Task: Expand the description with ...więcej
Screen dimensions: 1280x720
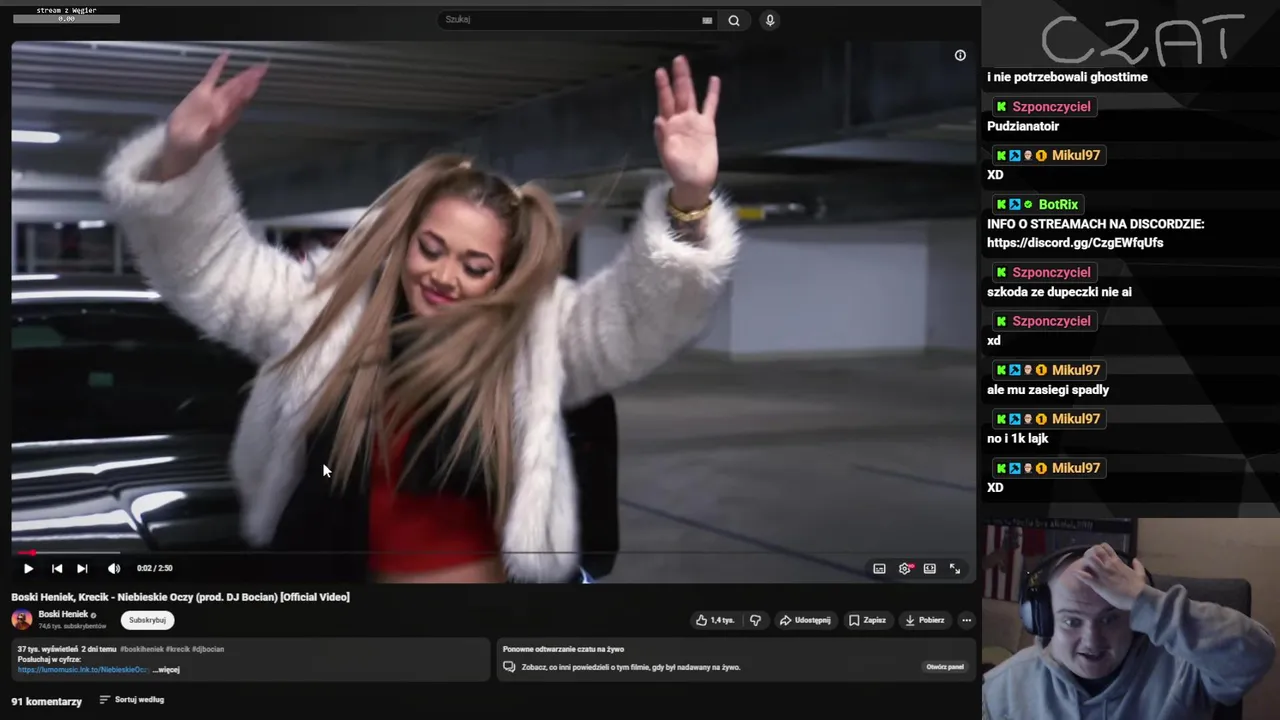Action: pyautogui.click(x=166, y=670)
